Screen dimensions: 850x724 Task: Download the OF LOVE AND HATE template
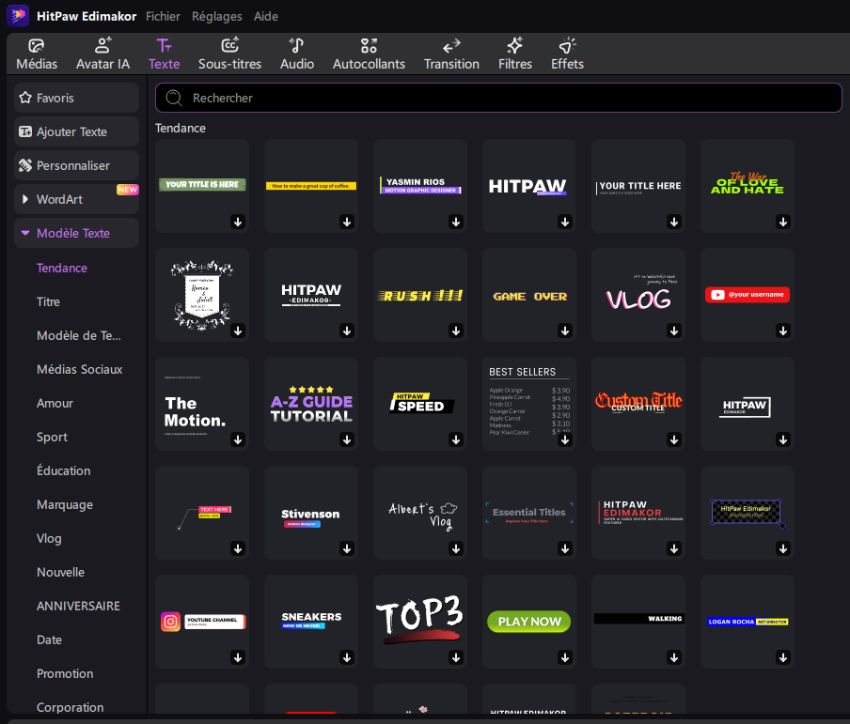pos(783,222)
